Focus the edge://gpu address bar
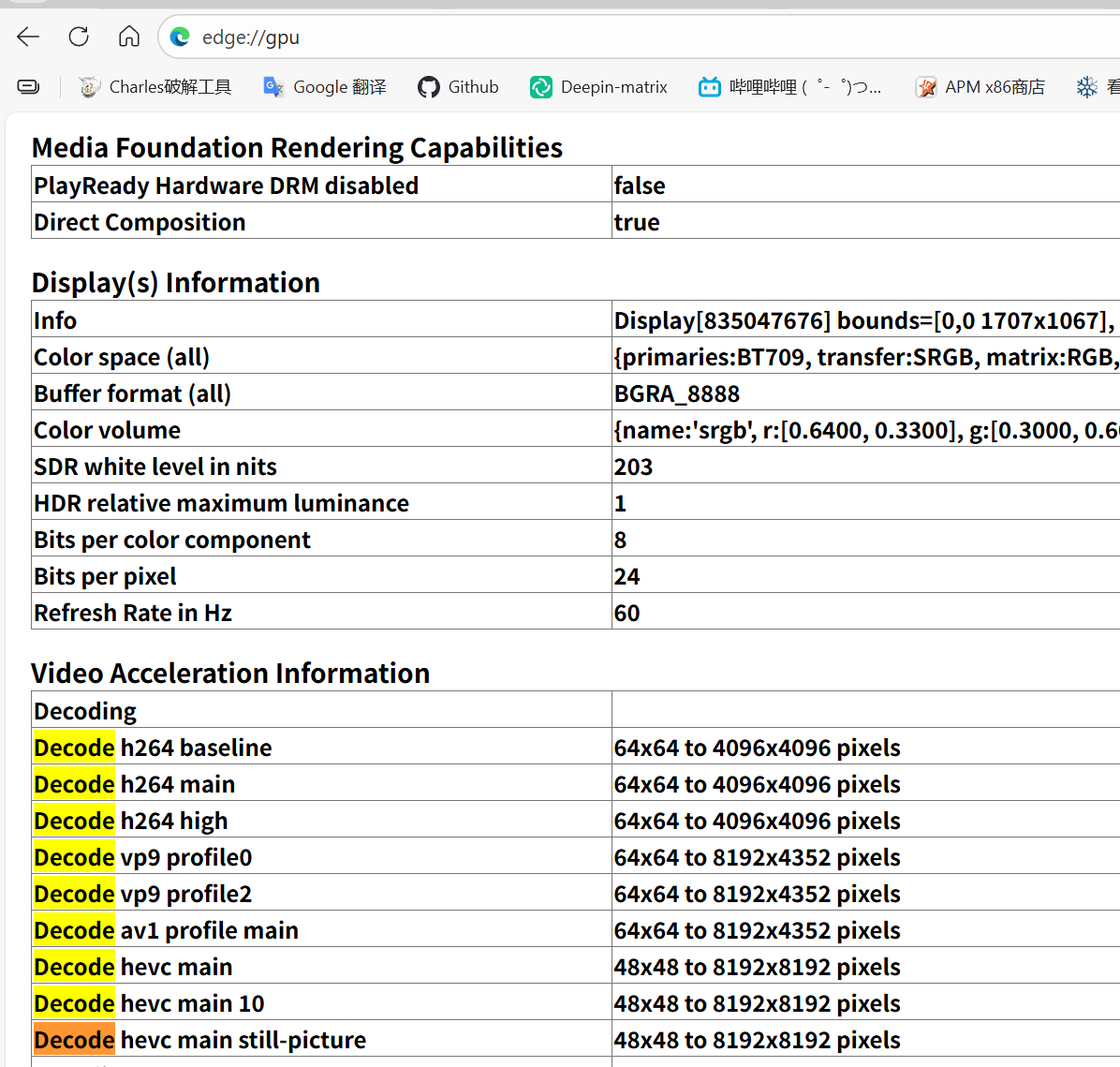Viewport: 1120px width, 1067px height. click(562, 37)
